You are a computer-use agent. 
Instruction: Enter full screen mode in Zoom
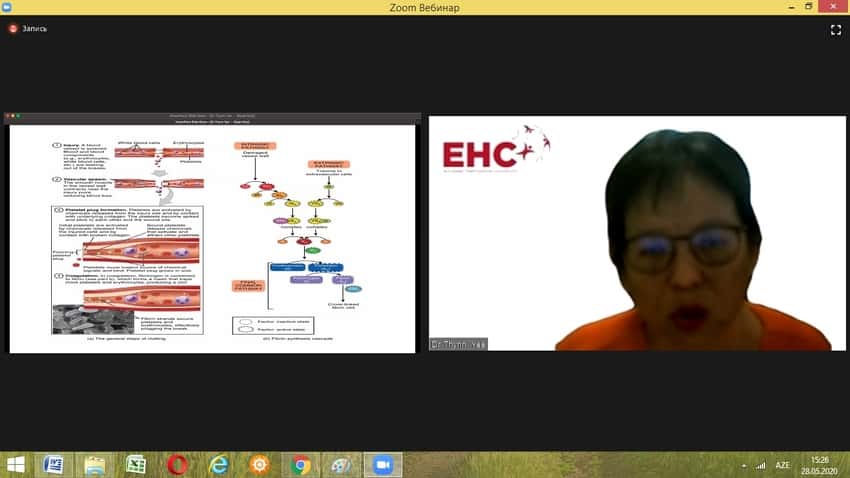pyautogui.click(x=835, y=30)
